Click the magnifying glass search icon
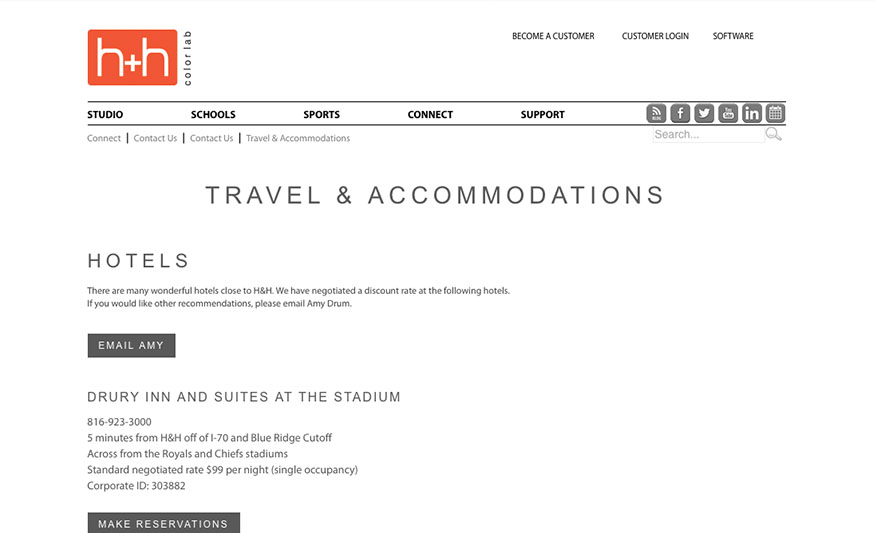Screen dimensions: 875x533 click(773, 134)
